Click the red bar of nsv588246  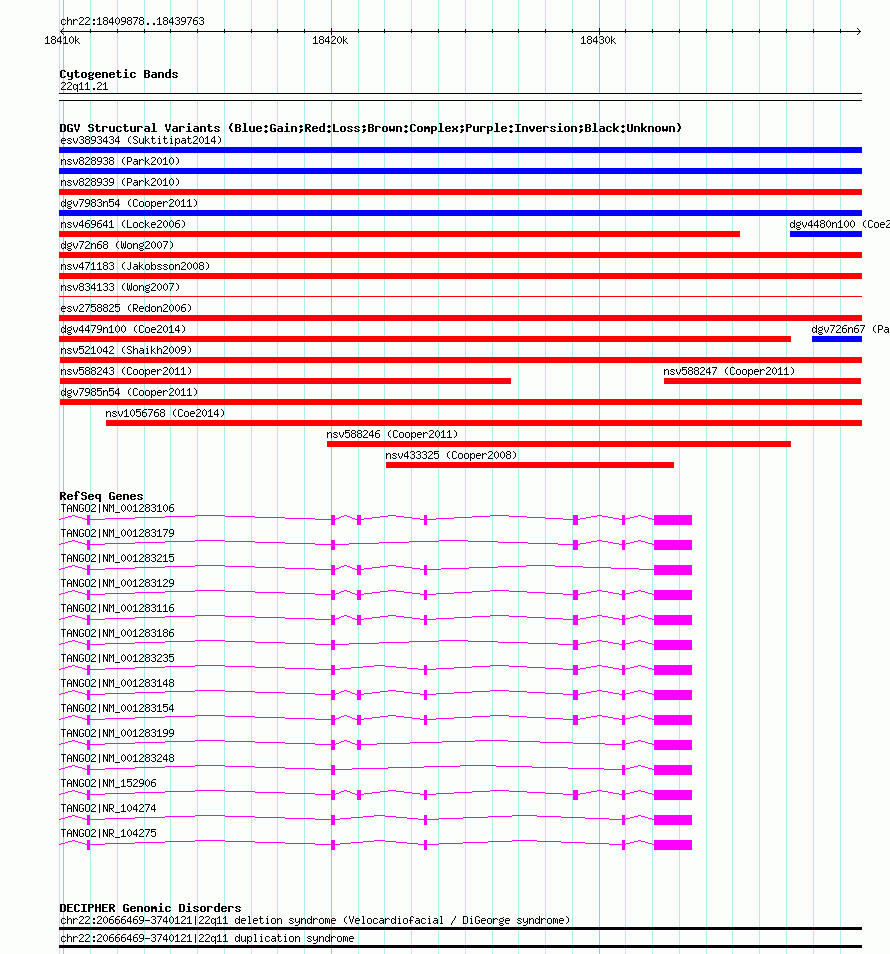click(558, 444)
